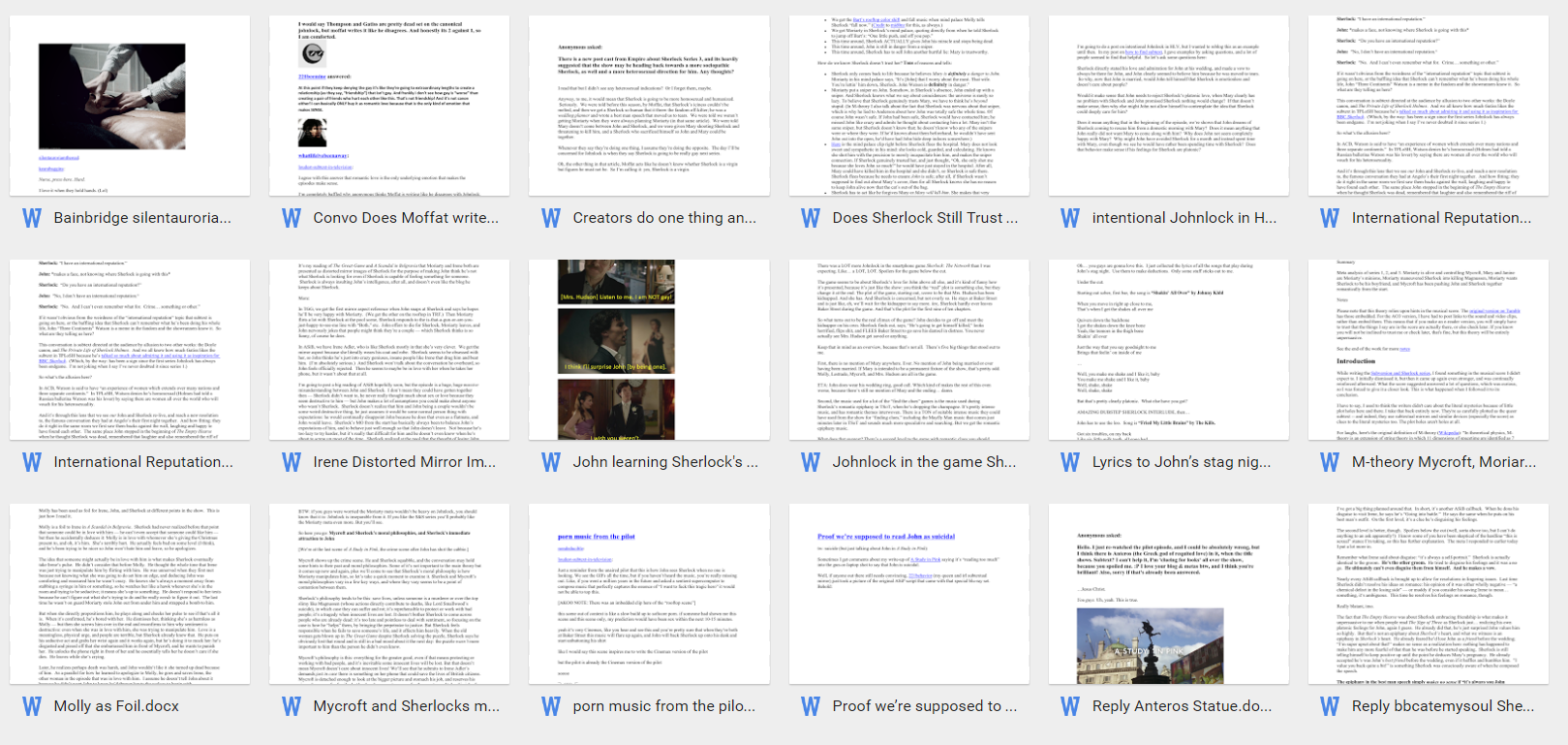Click the file name "Bainbridge silentauroria..."
Viewport: 1568px width, 745px height.
(142, 218)
